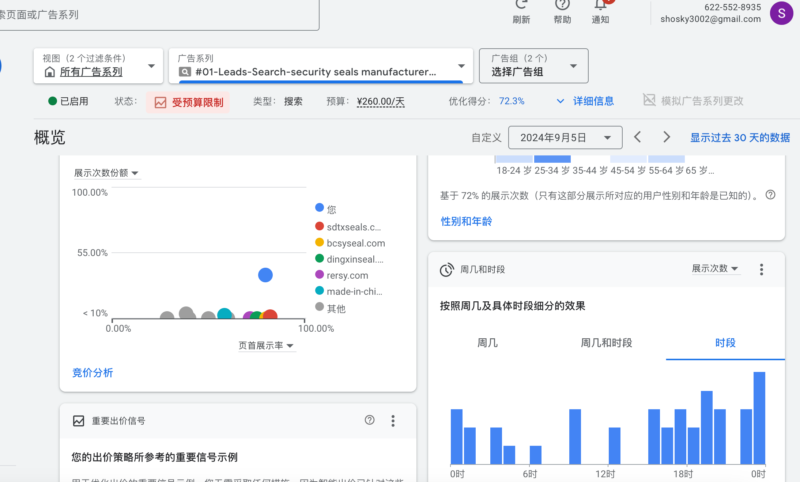The height and width of the screenshot is (482, 800).
Task: Click the blue 您 bubble in chart
Action: pyautogui.click(x=265, y=275)
